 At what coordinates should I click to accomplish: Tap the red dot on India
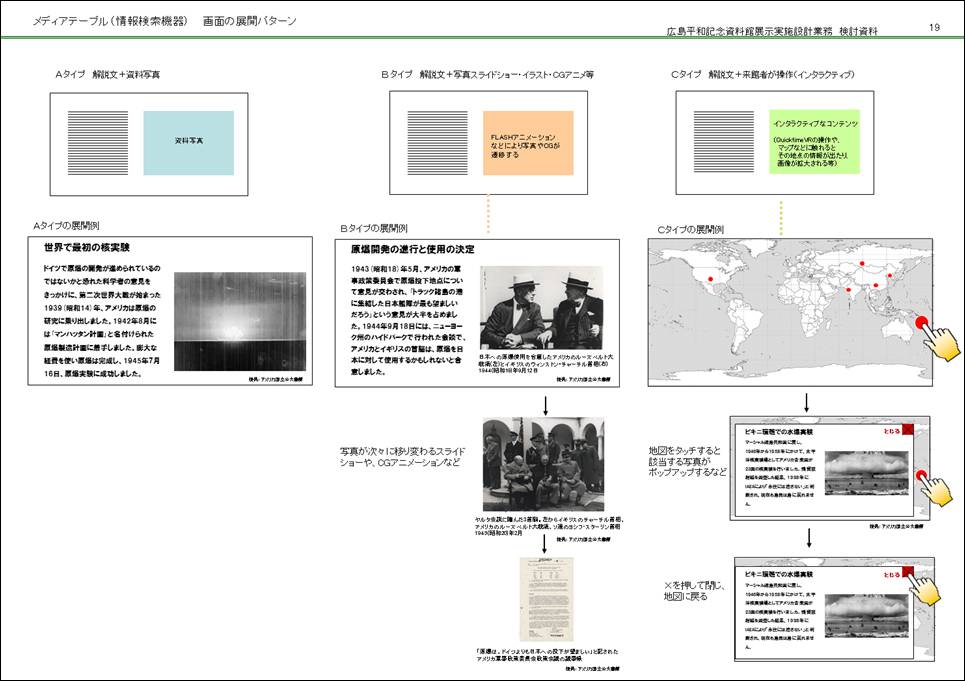click(849, 290)
